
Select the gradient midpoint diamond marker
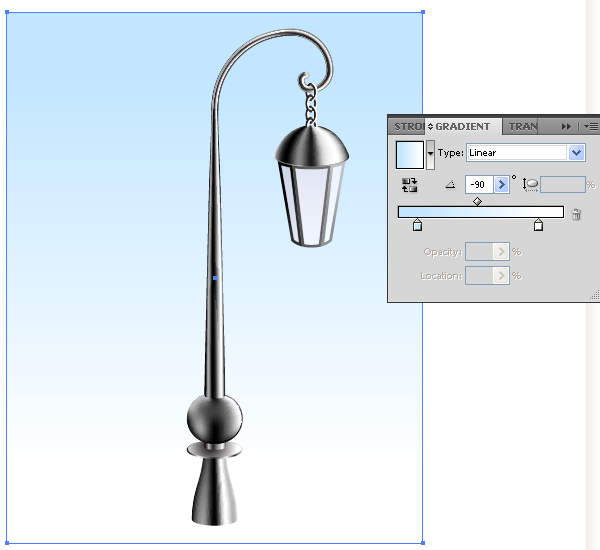pos(477,201)
